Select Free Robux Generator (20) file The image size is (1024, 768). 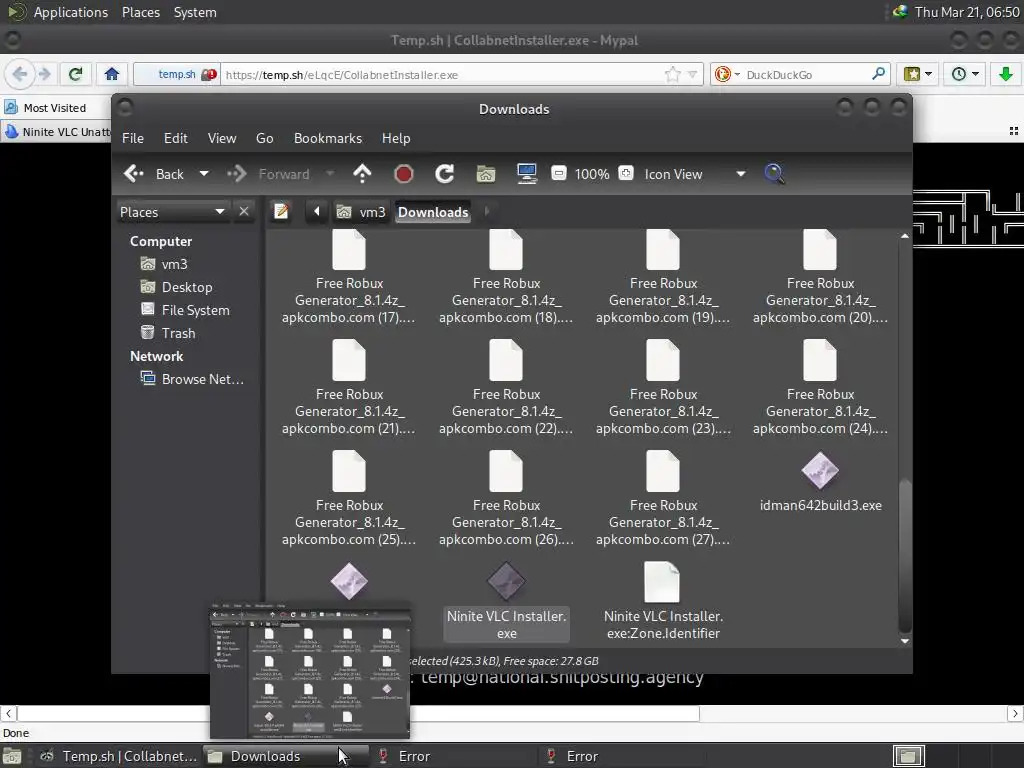tap(820, 278)
